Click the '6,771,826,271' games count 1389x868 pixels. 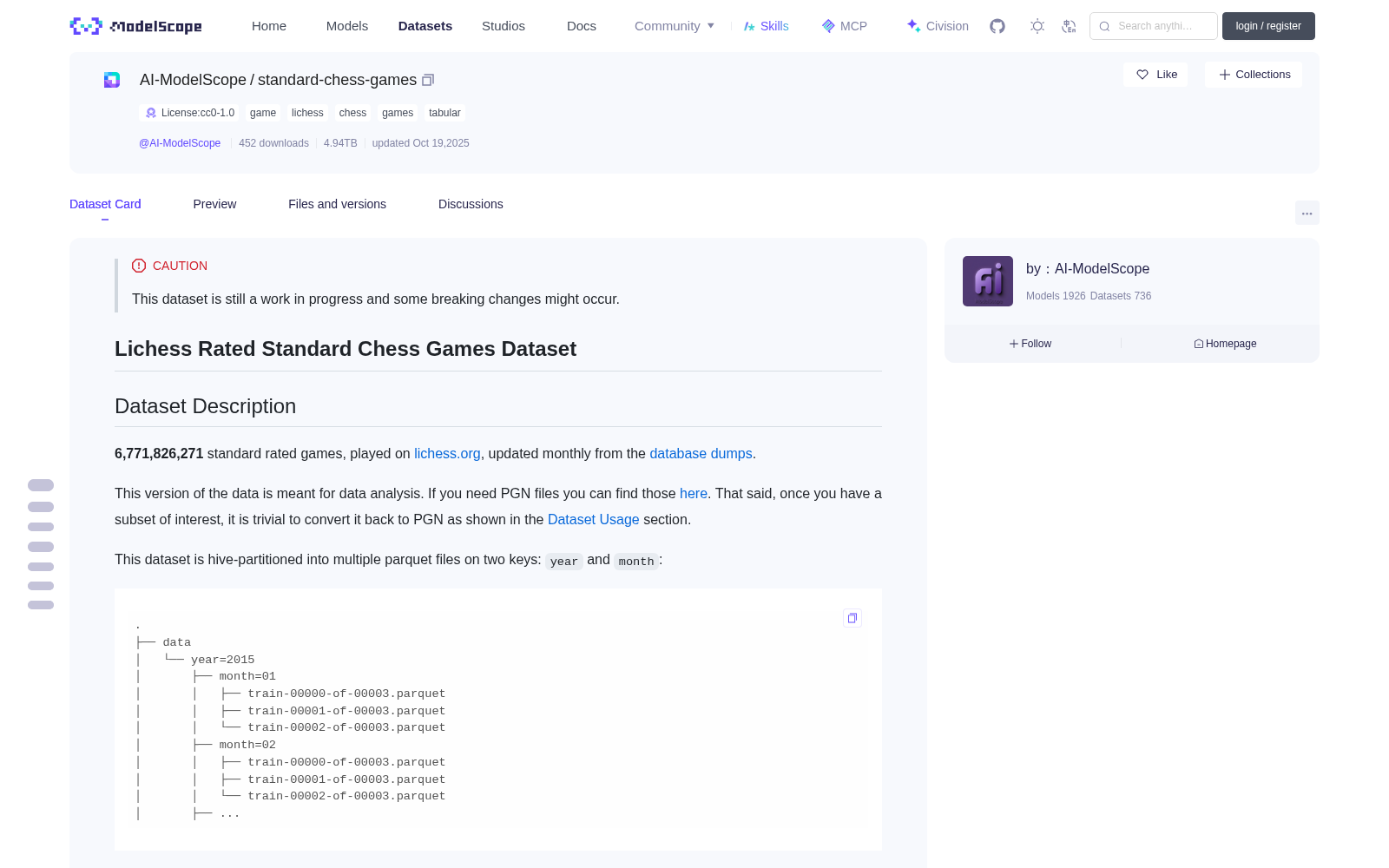pos(159,454)
